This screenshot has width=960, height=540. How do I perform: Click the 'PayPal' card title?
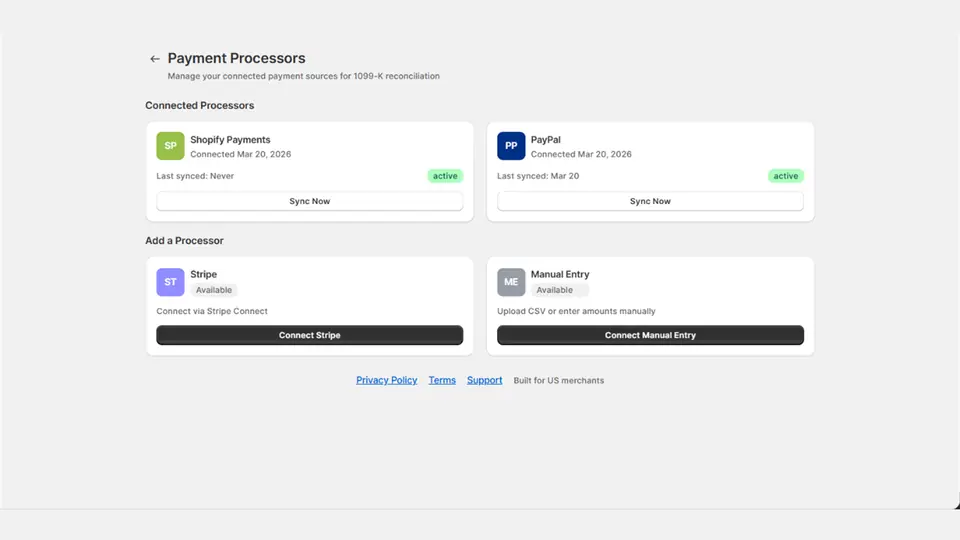[546, 140]
